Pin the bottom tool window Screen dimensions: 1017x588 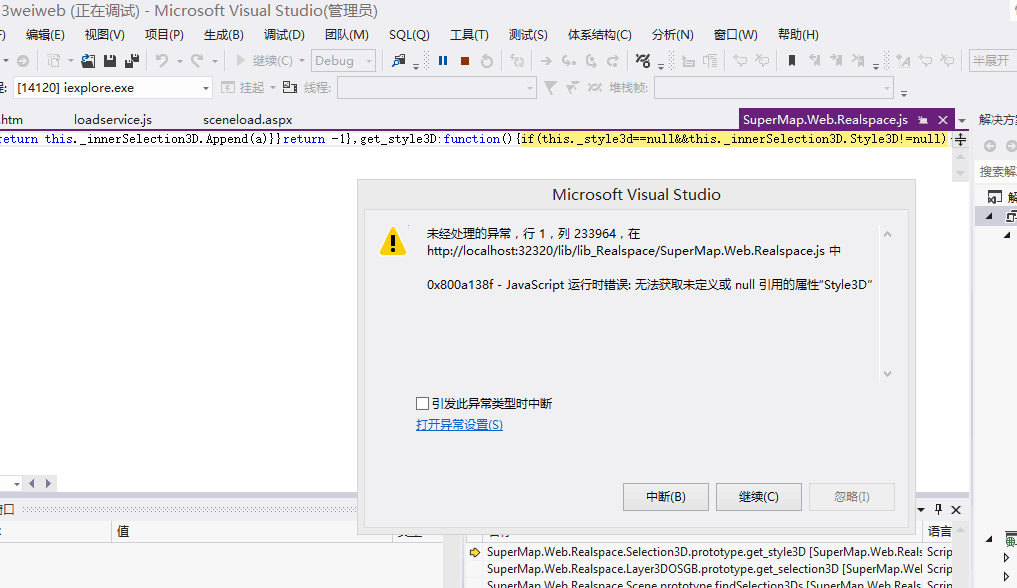coord(938,510)
